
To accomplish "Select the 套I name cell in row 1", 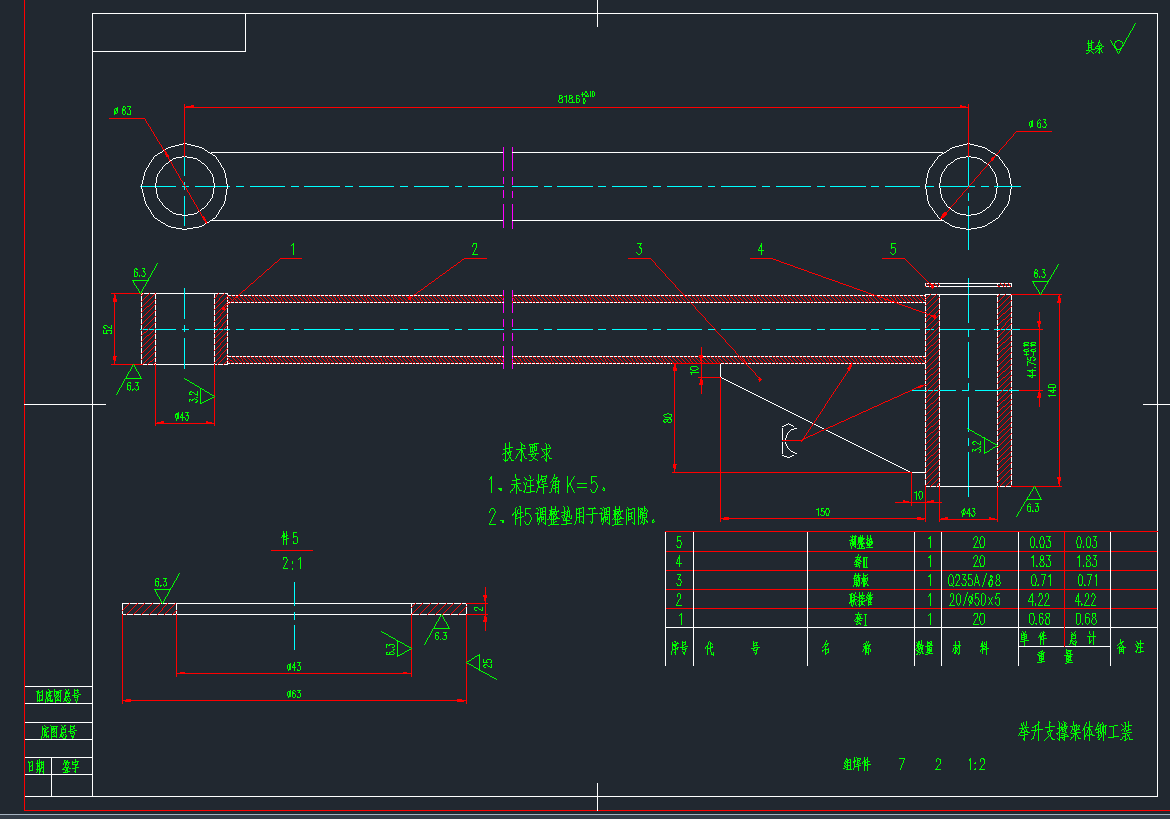I will click(x=860, y=619).
